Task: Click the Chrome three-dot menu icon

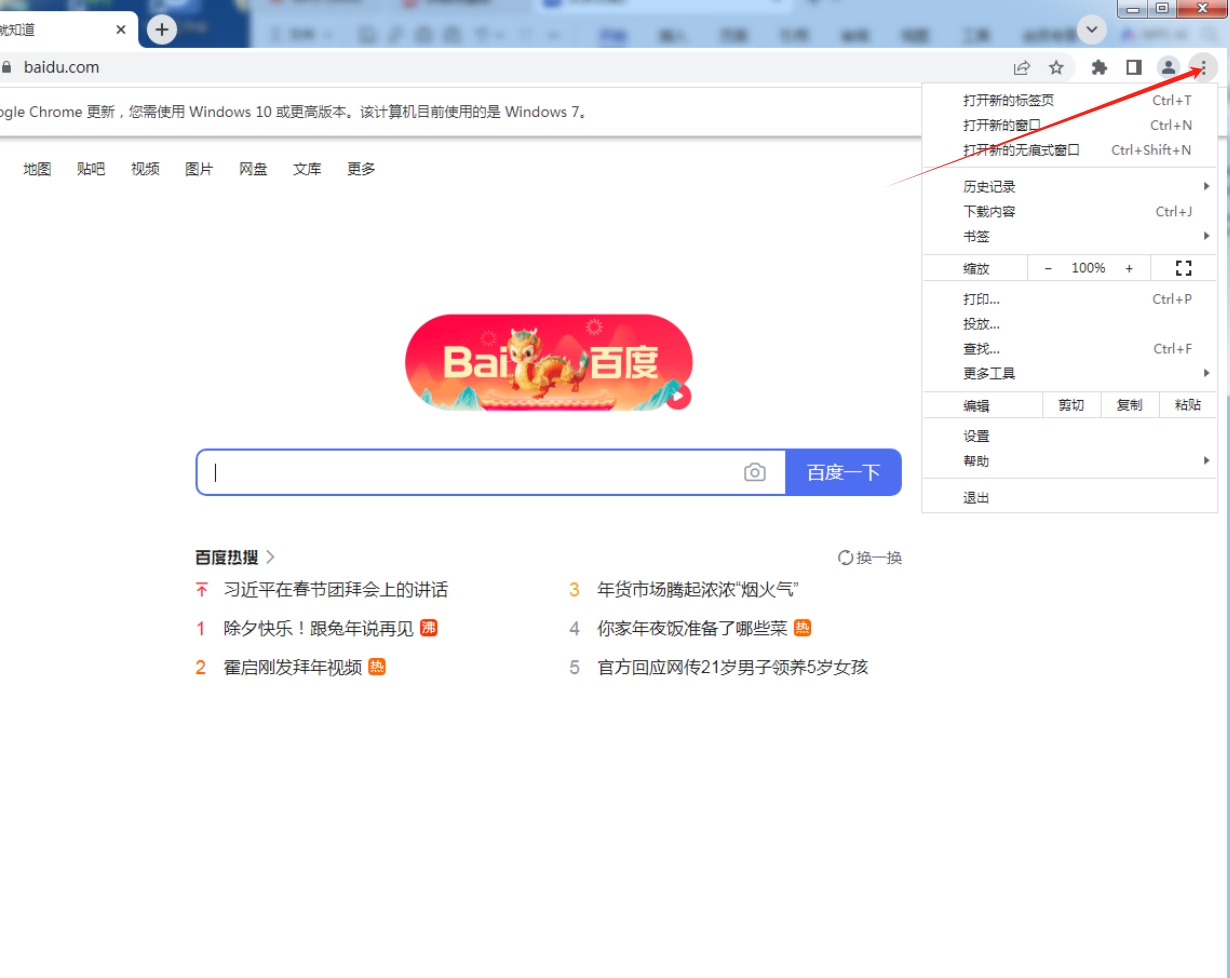Action: coord(1204,67)
